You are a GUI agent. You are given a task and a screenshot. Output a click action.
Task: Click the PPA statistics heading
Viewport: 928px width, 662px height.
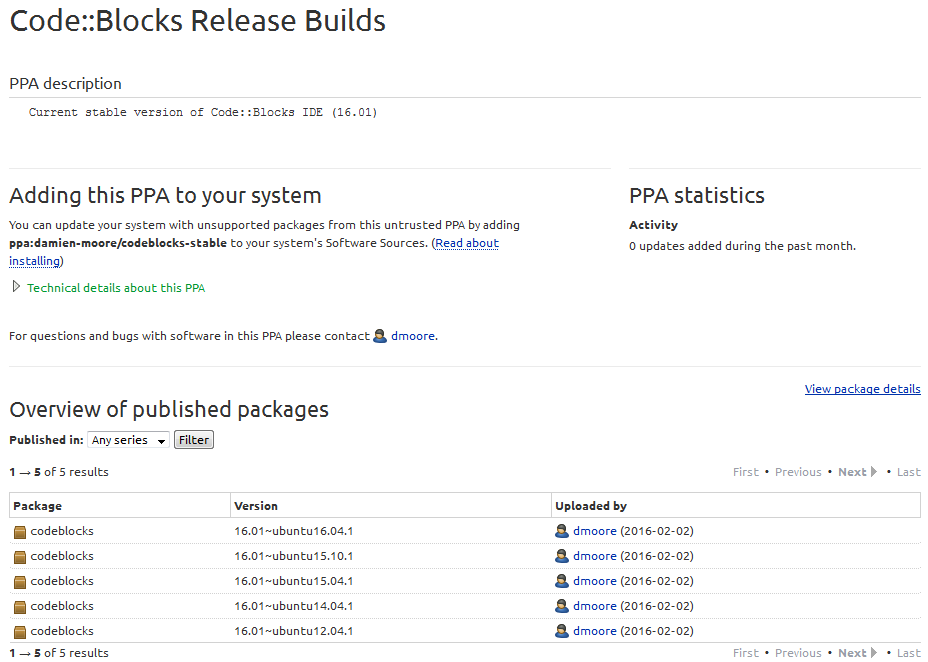click(697, 196)
